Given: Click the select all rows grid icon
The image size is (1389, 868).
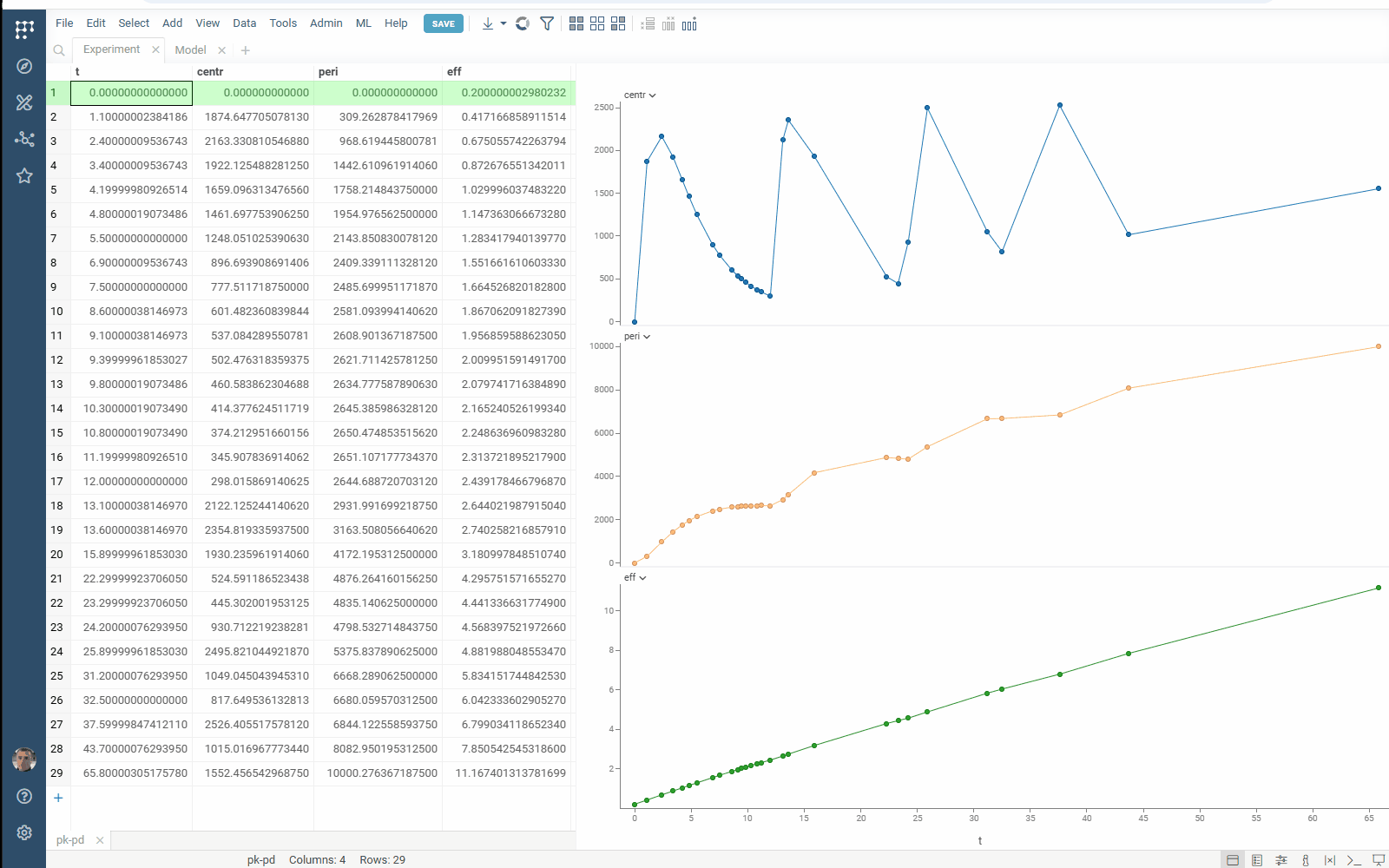Looking at the screenshot, I should [x=576, y=23].
